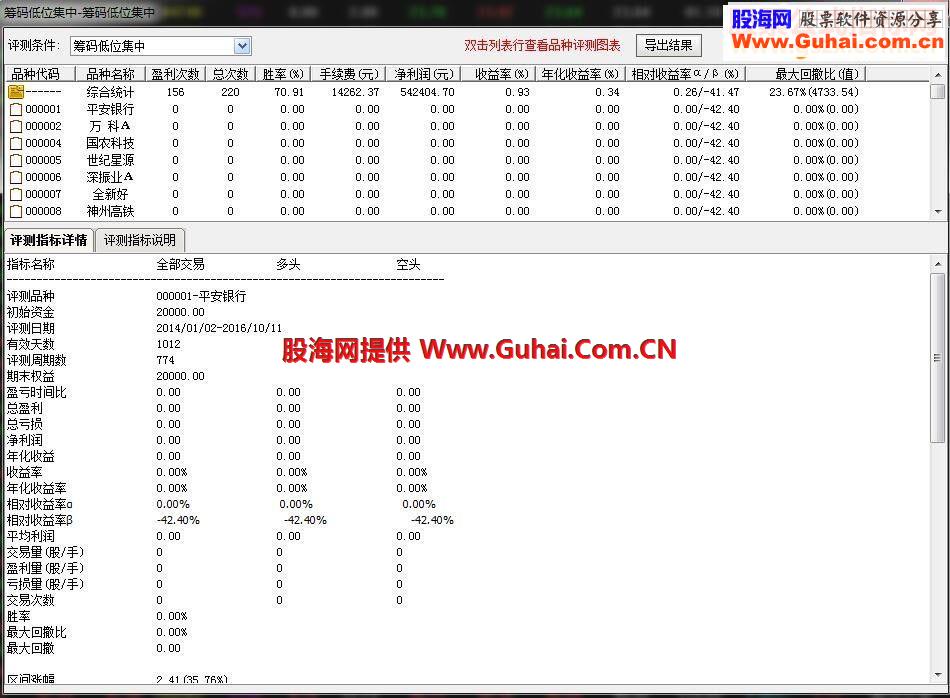The height and width of the screenshot is (698, 950).
Task: Toggle the checkbox for 000004 国农科技
Action: coord(16,144)
